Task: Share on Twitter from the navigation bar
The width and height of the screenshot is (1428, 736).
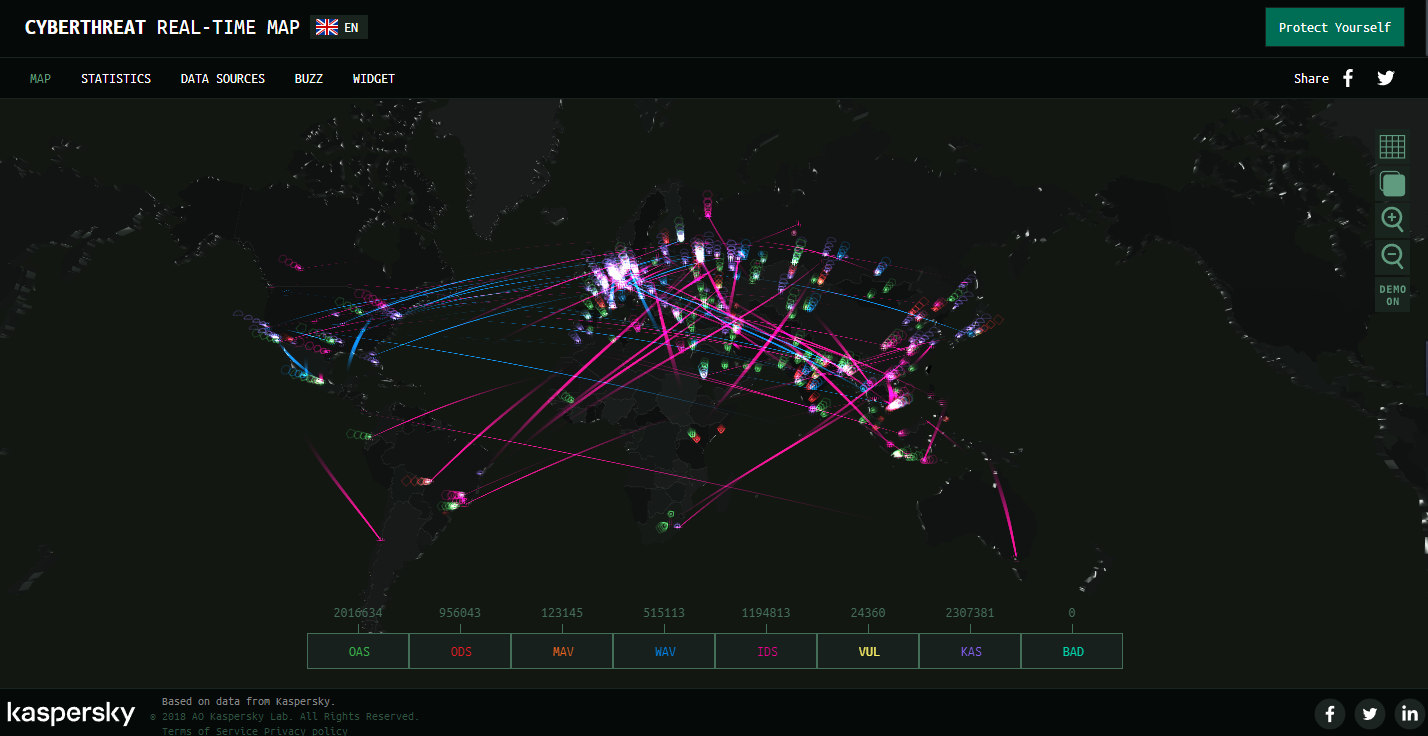Action: 1385,78
